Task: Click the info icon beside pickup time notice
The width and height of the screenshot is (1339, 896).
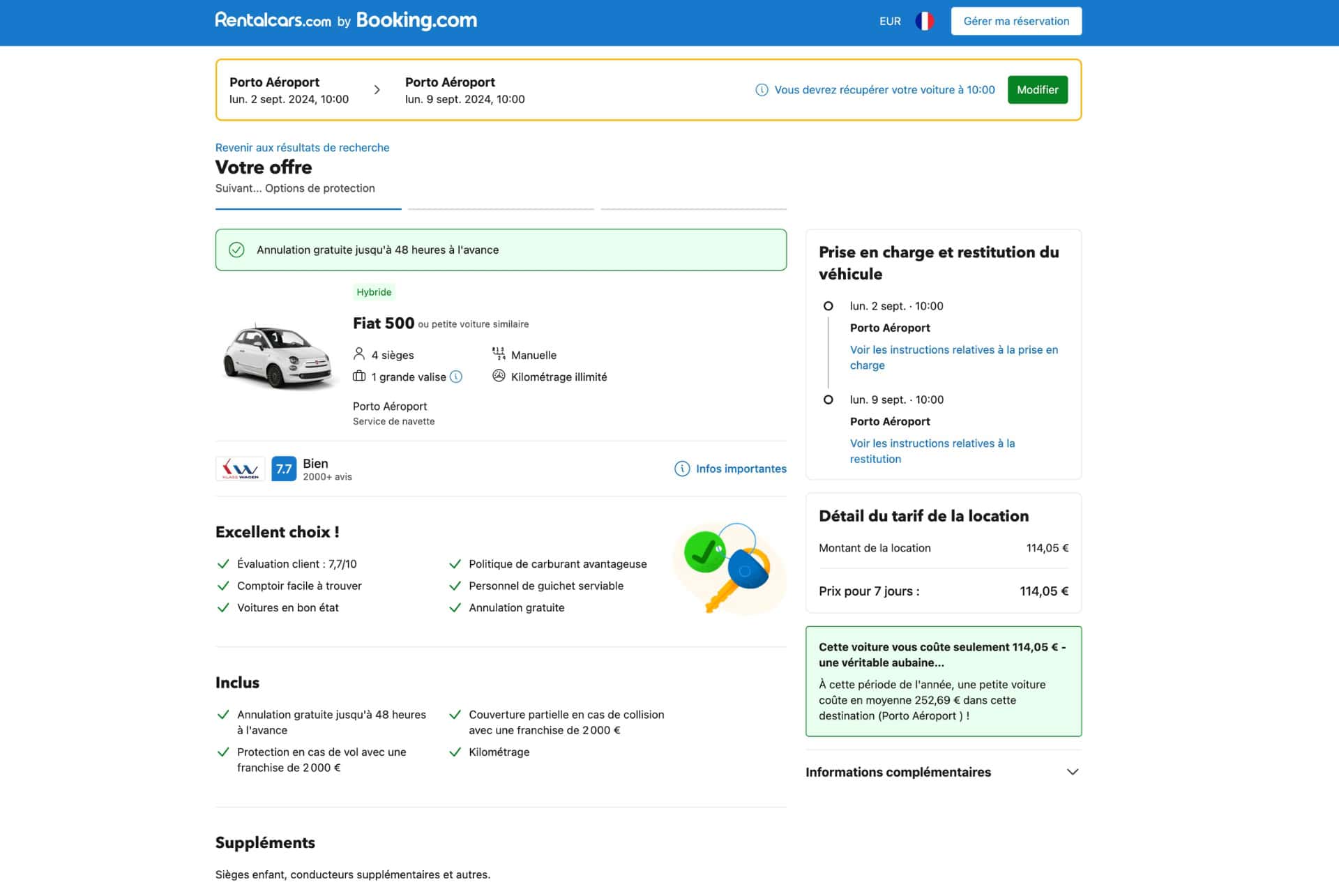Action: tap(762, 90)
